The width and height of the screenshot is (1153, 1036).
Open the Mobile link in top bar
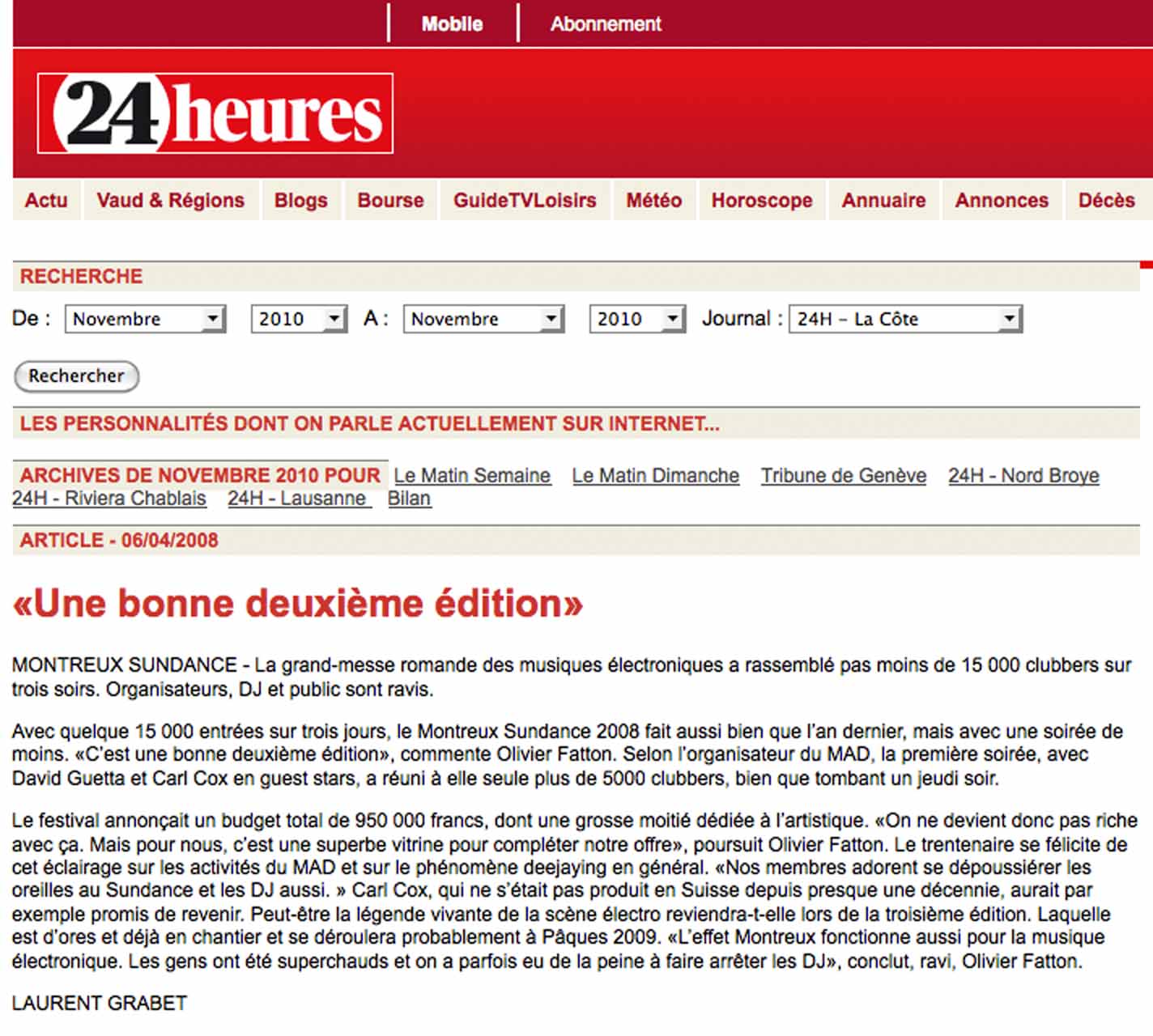tap(452, 24)
